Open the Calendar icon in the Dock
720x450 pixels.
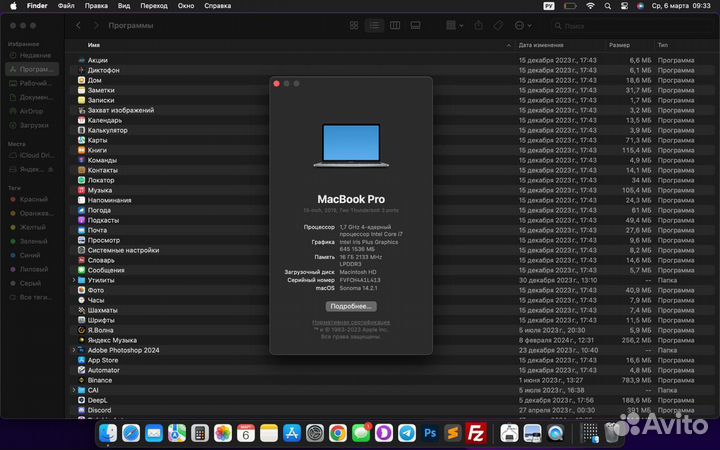tap(246, 433)
